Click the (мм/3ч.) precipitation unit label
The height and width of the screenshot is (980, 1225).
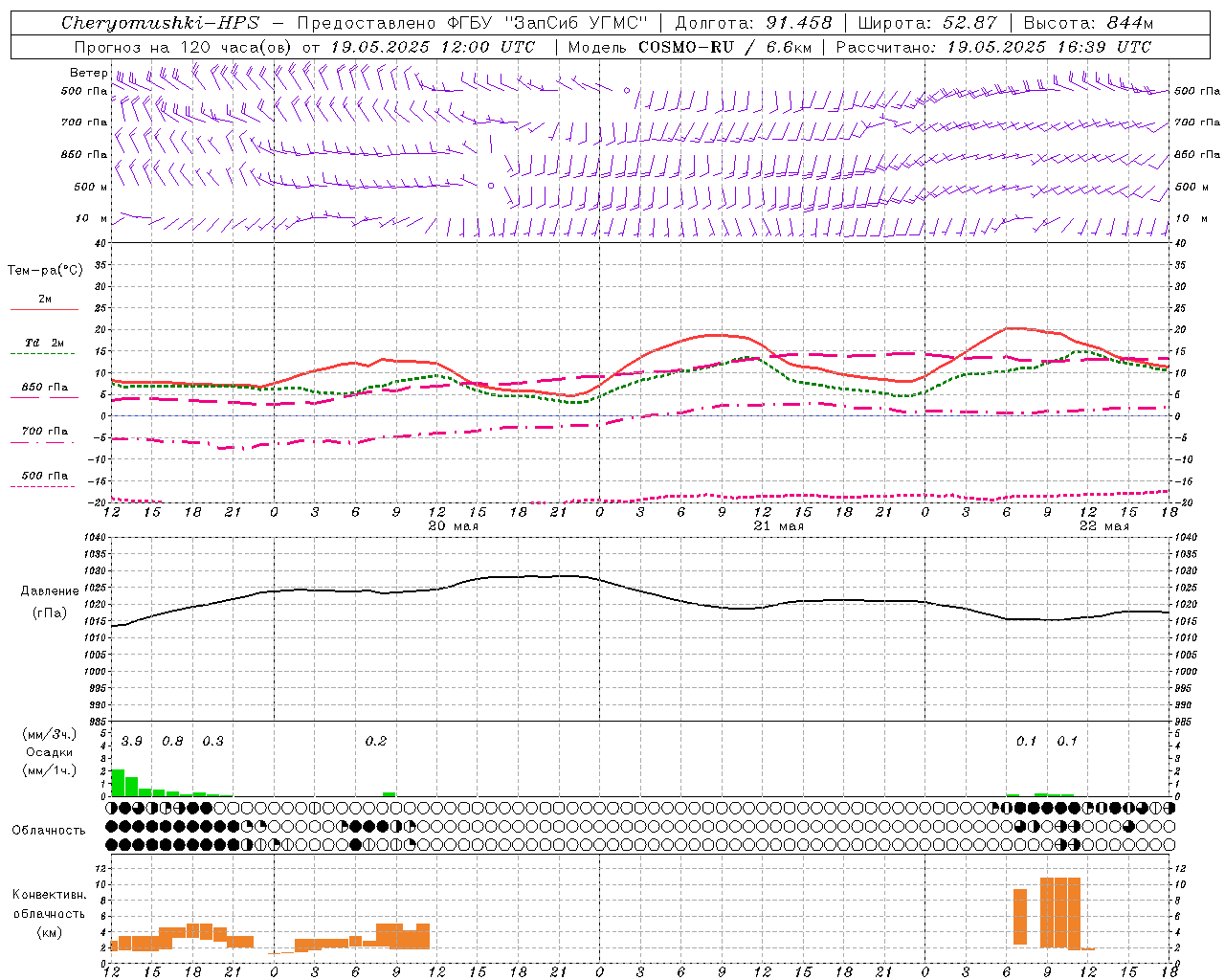coord(50,735)
